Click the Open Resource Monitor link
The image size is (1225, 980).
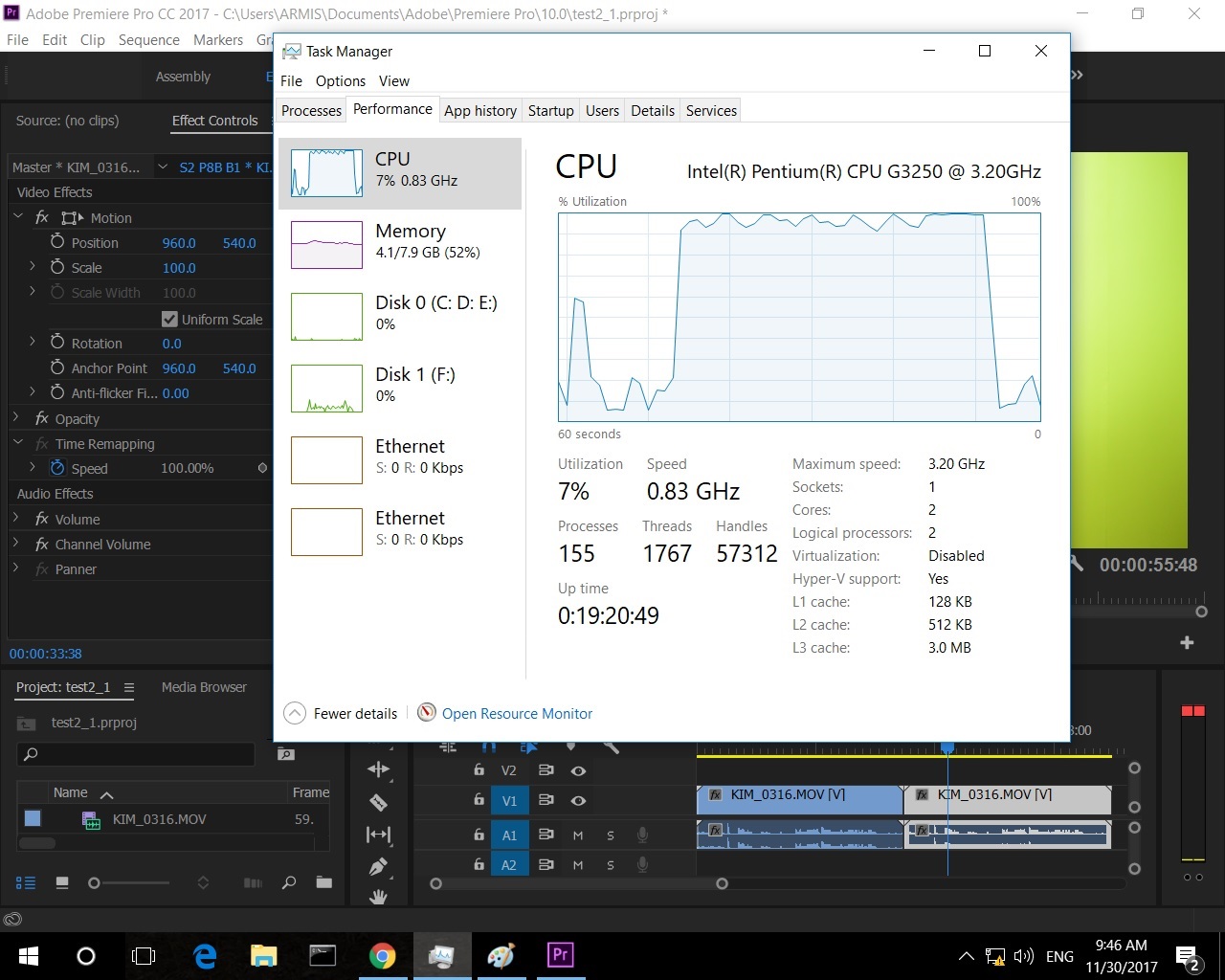[x=517, y=713]
